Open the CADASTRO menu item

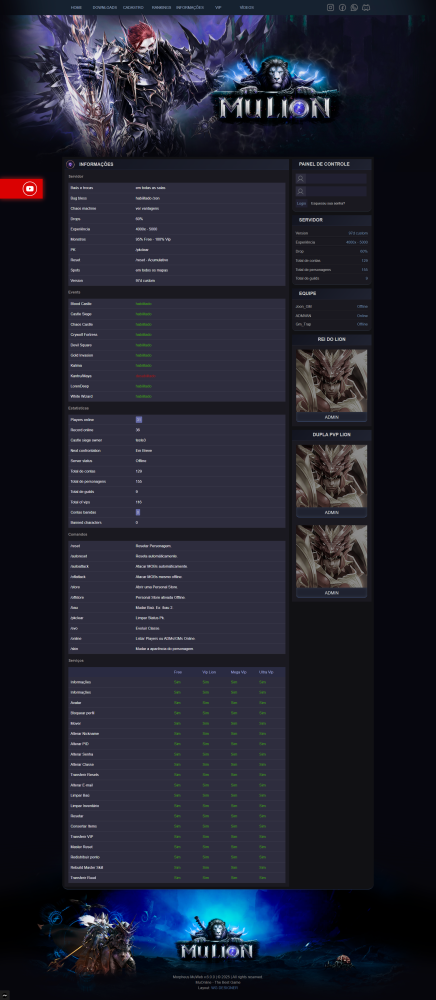coord(133,8)
